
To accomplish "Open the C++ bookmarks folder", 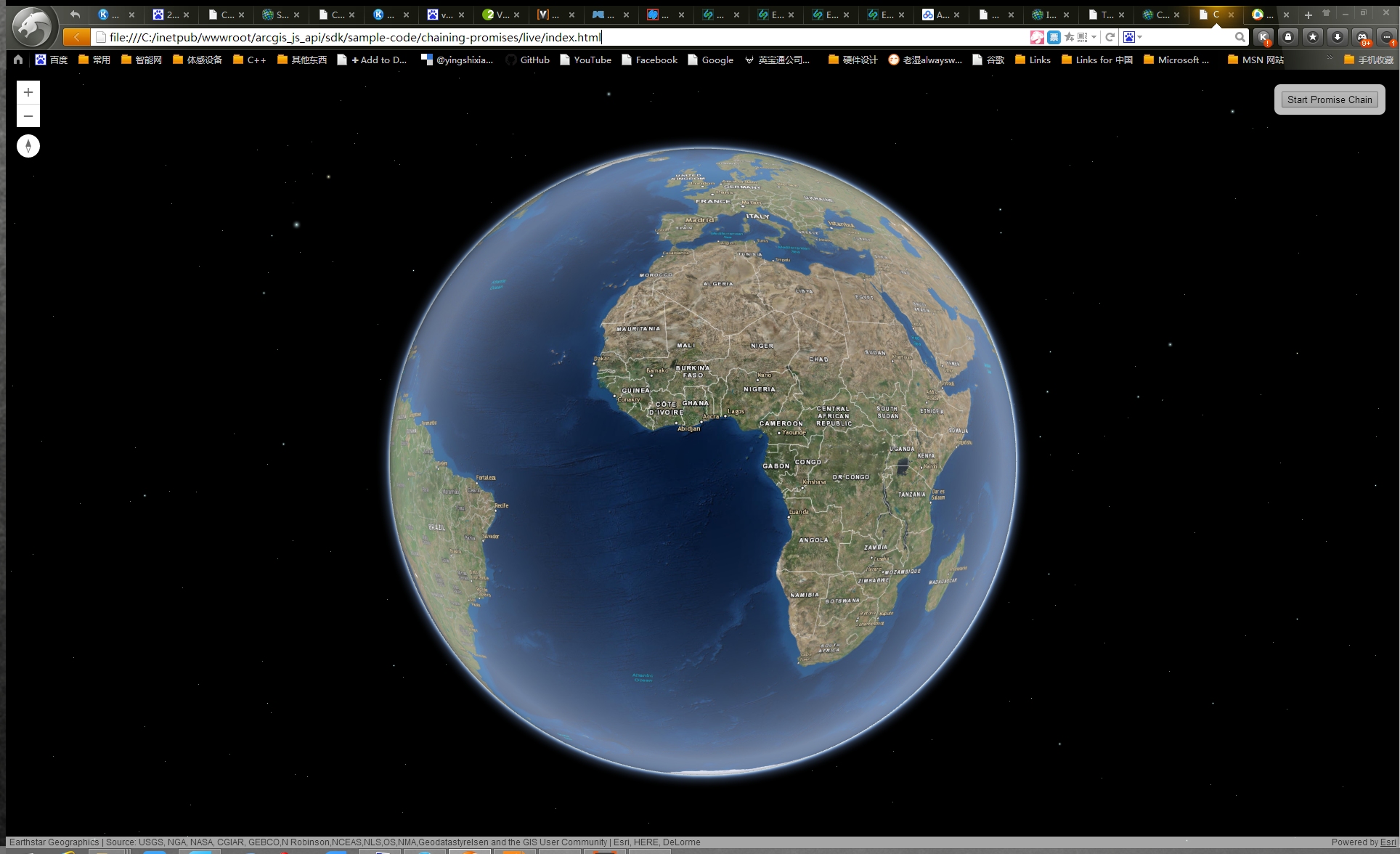I will click(249, 60).
